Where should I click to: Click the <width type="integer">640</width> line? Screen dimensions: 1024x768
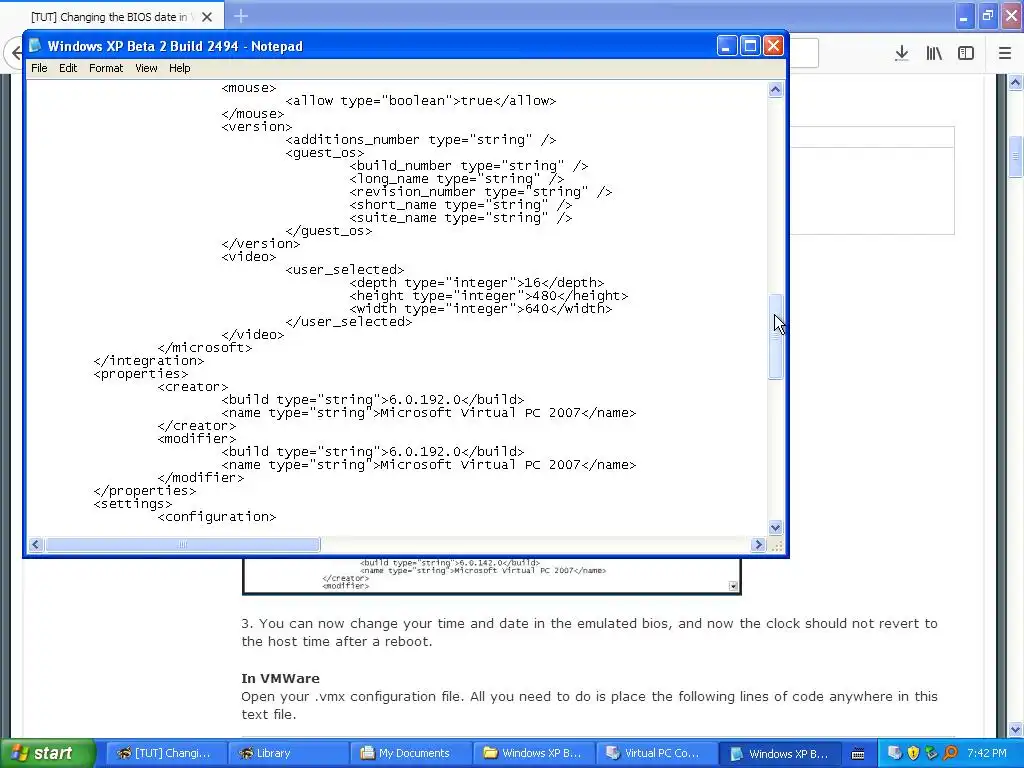point(481,309)
